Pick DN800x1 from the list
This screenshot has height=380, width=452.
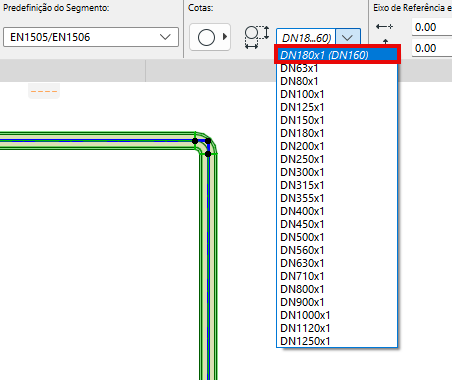pyautogui.click(x=337, y=289)
